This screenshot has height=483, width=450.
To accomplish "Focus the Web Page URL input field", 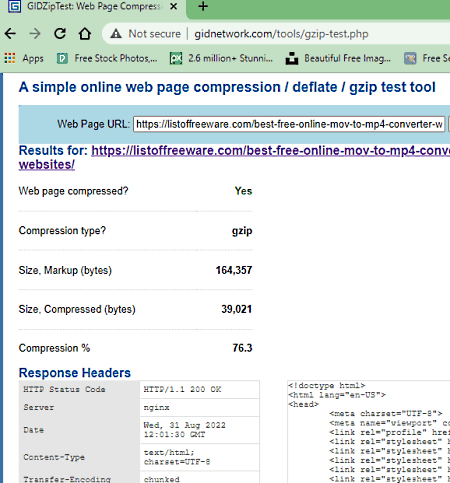I will [289, 124].
